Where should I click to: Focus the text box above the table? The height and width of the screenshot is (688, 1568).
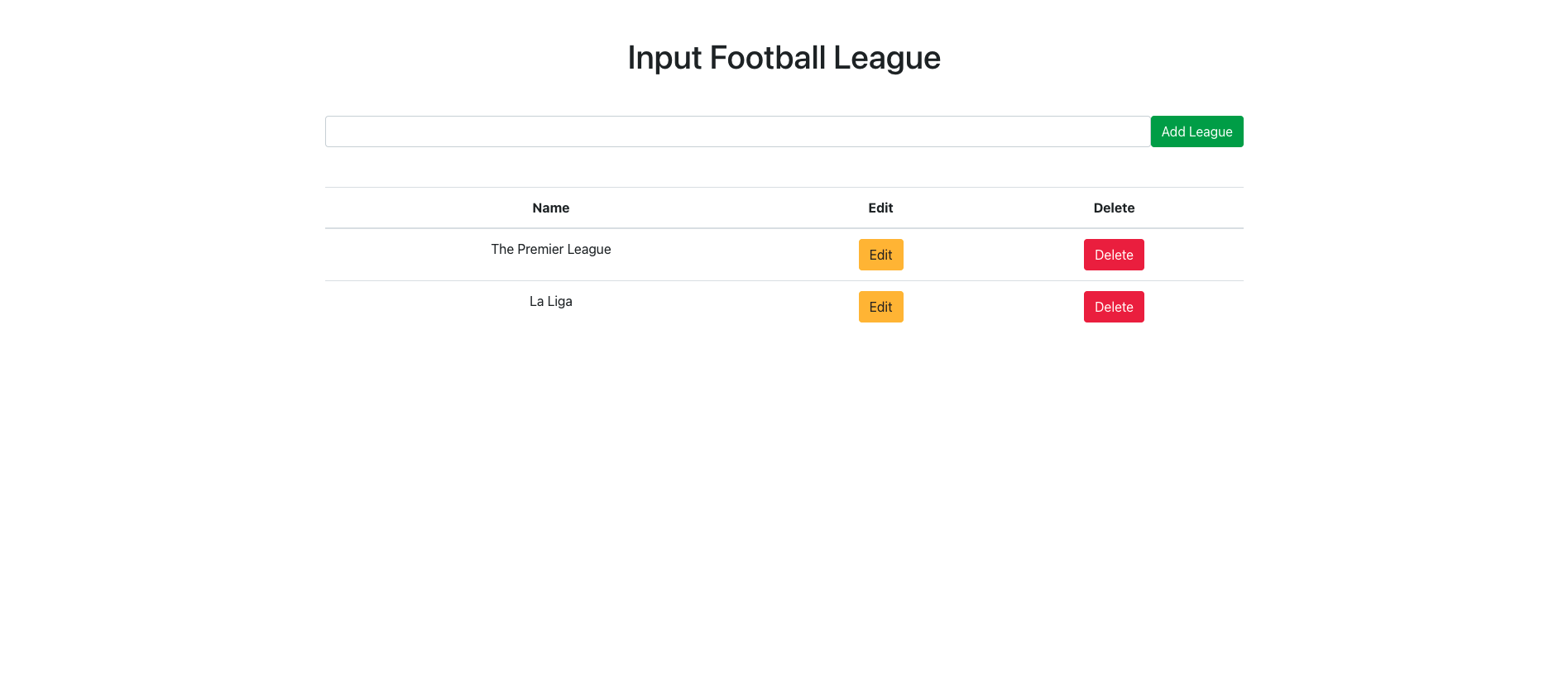(736, 131)
